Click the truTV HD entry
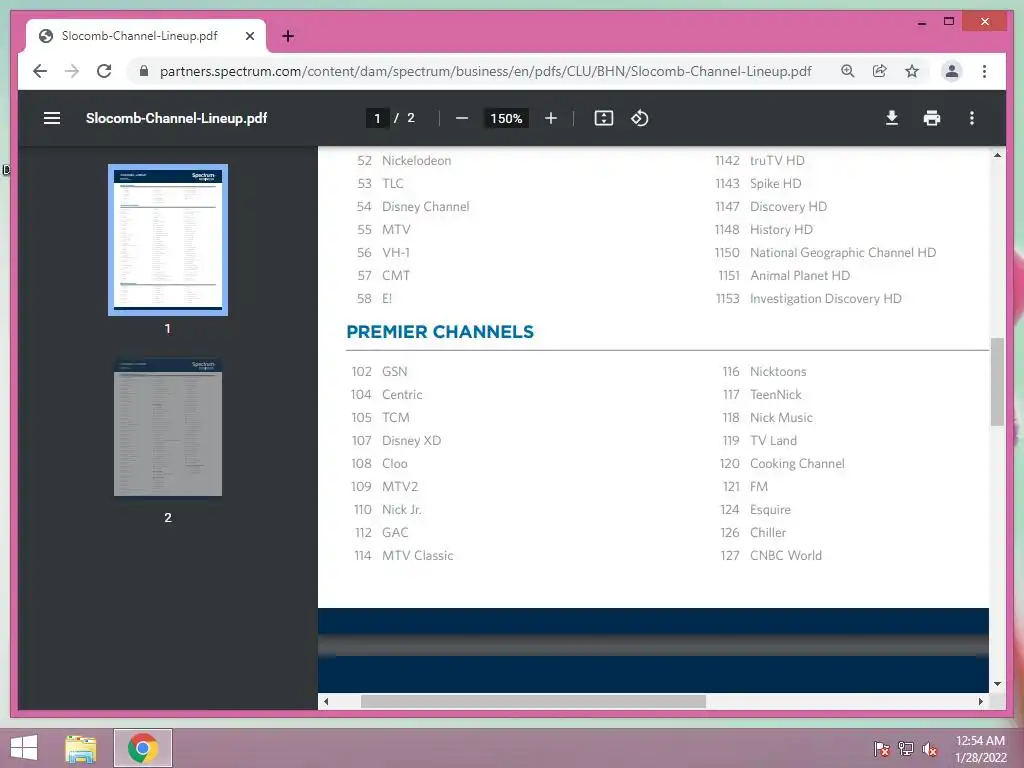This screenshot has width=1024, height=768. pyautogui.click(x=777, y=161)
